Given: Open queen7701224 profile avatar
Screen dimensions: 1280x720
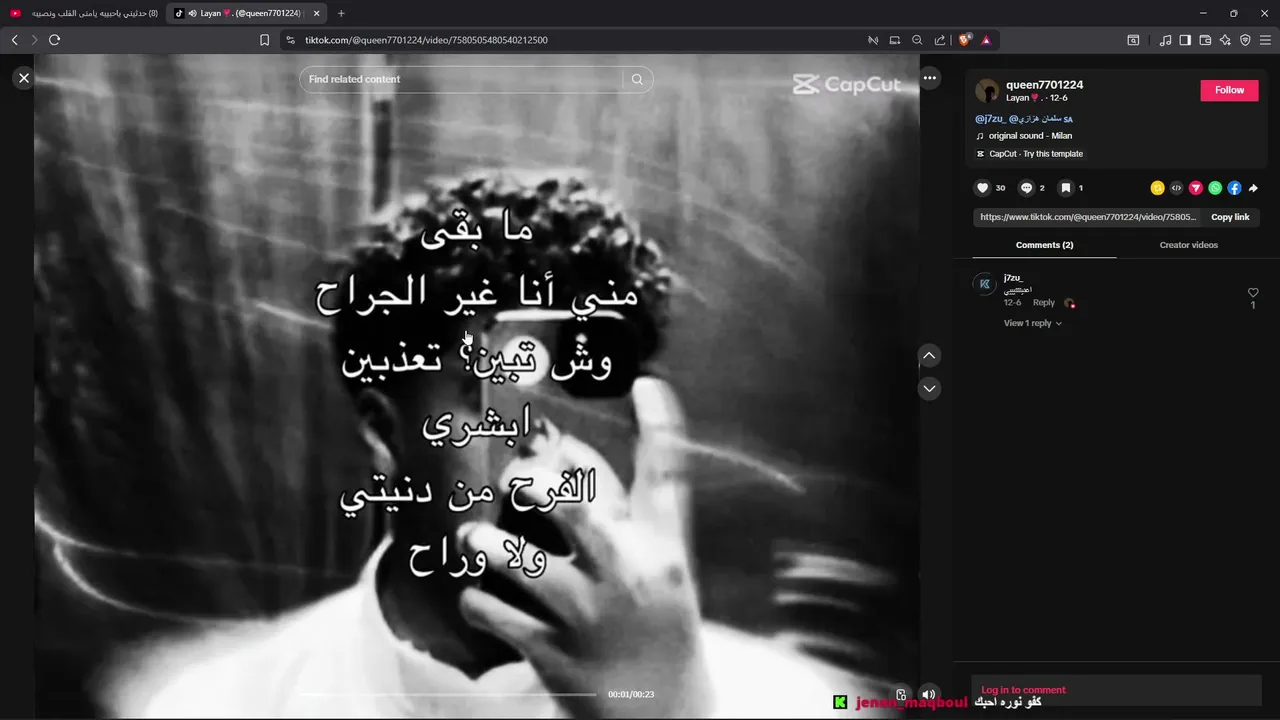Looking at the screenshot, I should pyautogui.click(x=987, y=91).
